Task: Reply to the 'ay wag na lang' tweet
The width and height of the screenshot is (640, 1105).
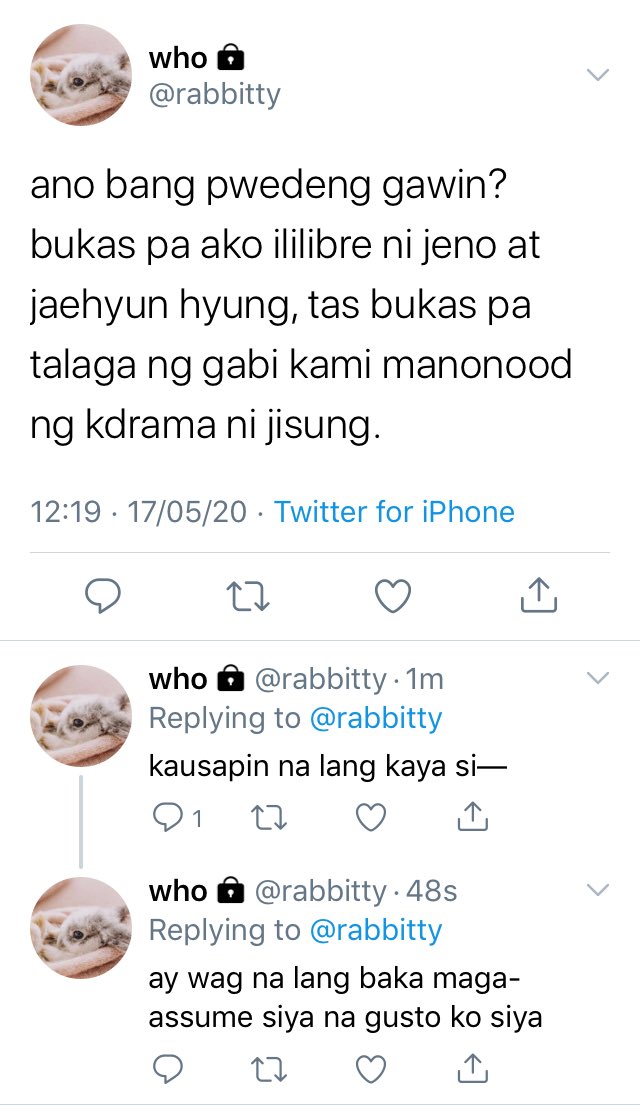Action: (x=168, y=1069)
